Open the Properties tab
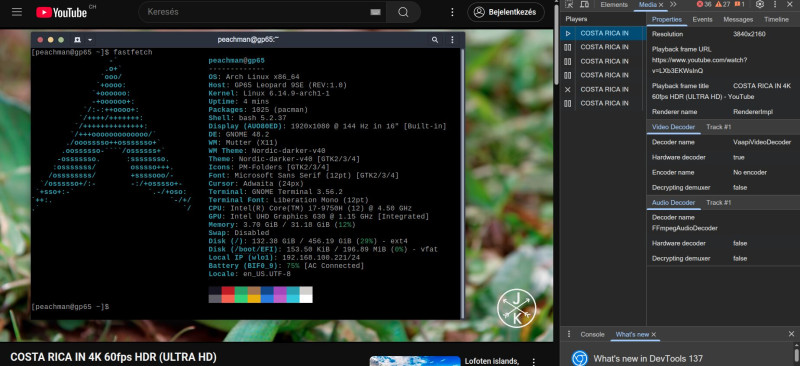The image size is (800, 366). pyautogui.click(x=666, y=19)
